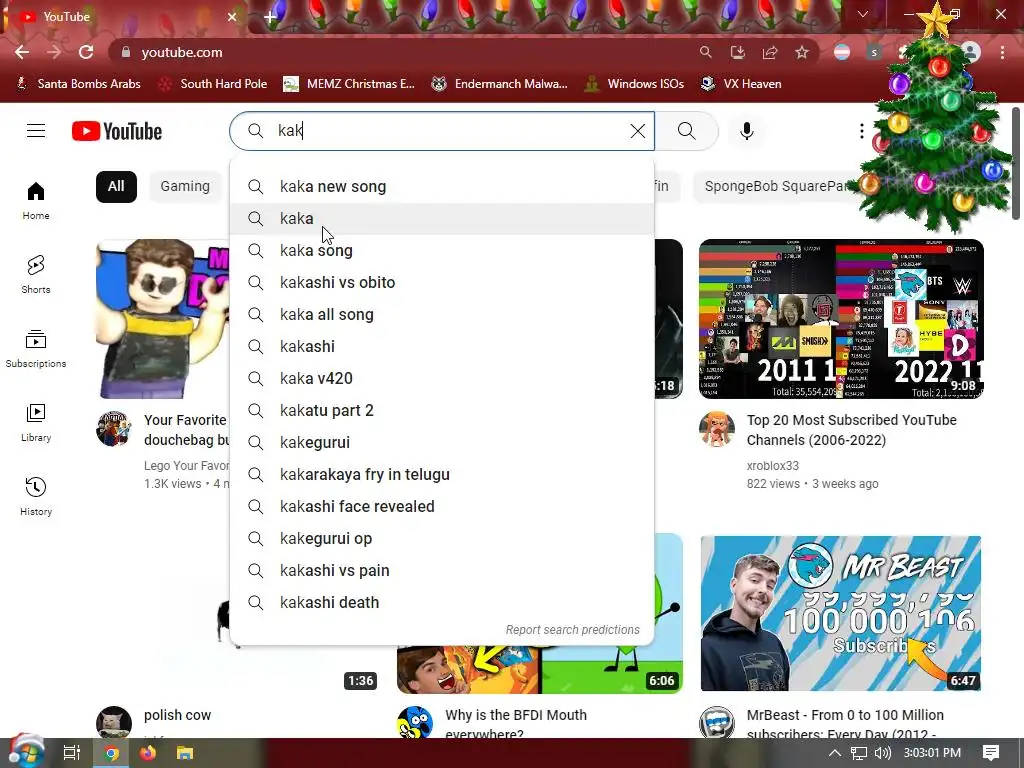Click the site lock icon
This screenshot has height=768, width=1024.
pos(126,52)
